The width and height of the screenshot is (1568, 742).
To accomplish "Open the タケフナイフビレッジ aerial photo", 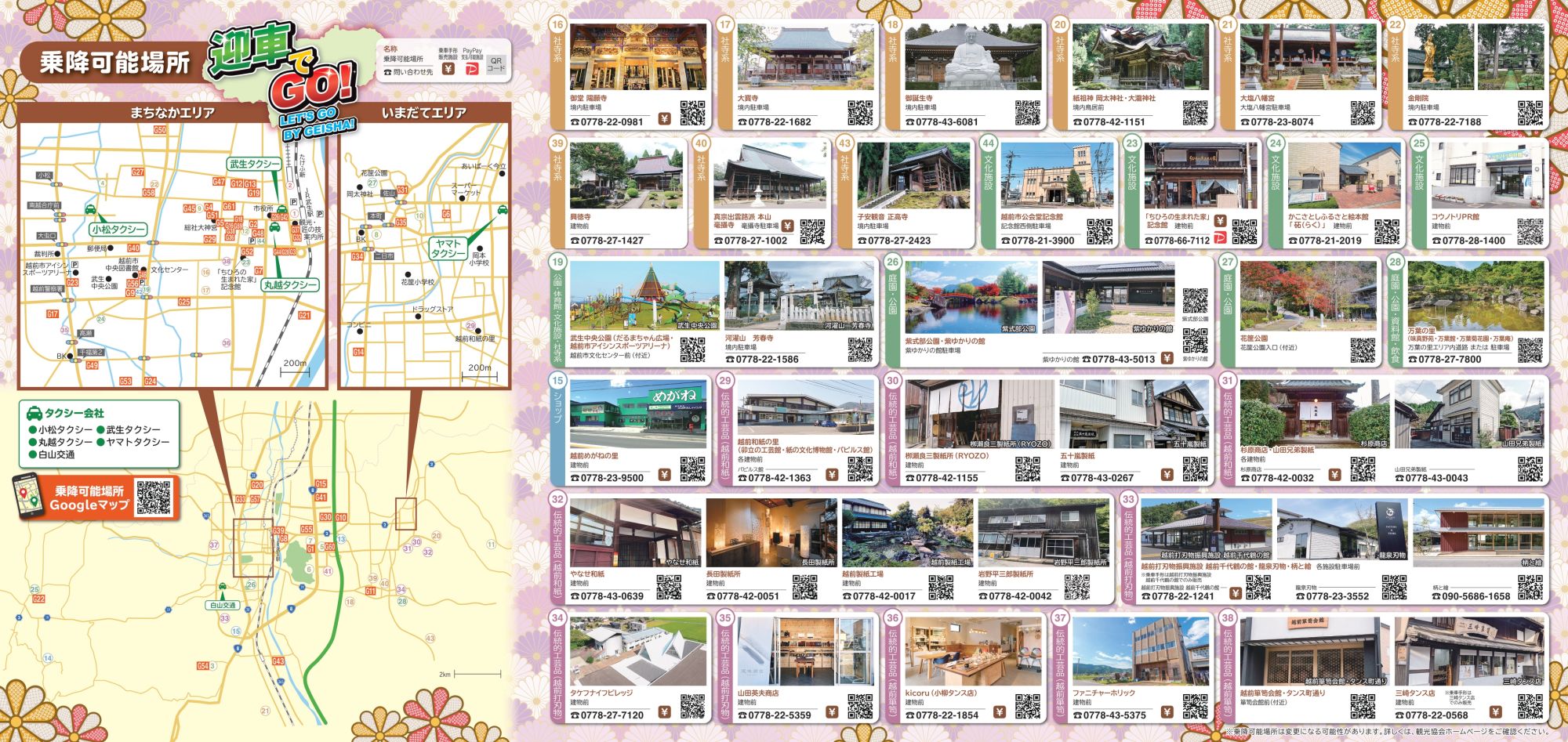I will (638, 652).
